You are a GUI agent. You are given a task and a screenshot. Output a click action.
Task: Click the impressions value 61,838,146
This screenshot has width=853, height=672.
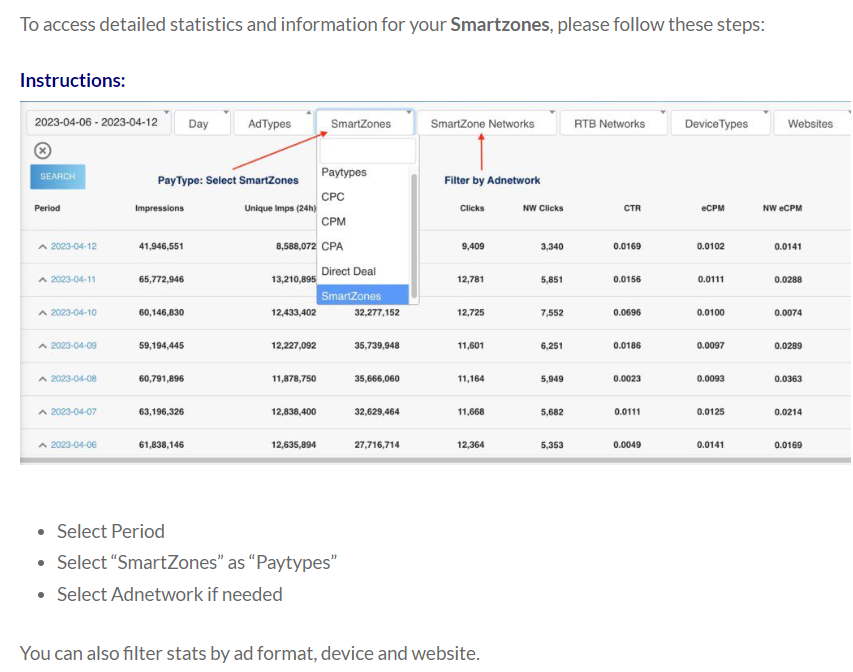click(161, 445)
